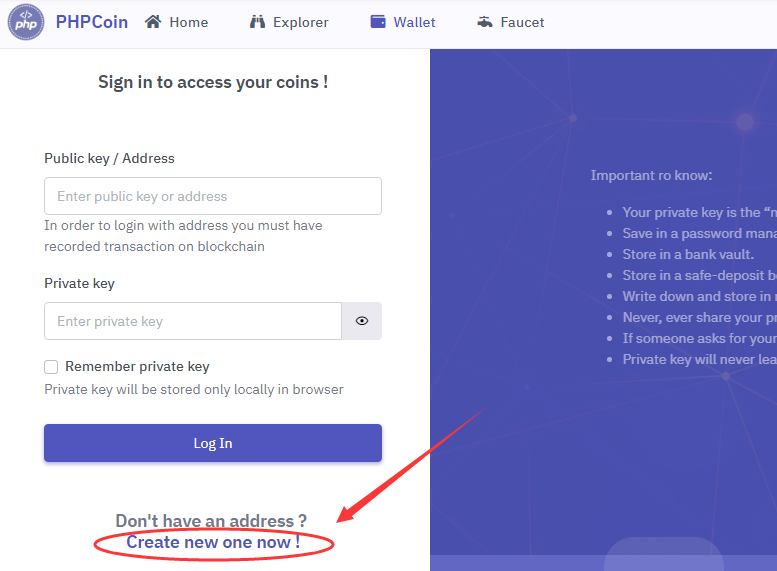Follow the "Create new one now !" link
777x571 pixels.
(x=212, y=542)
